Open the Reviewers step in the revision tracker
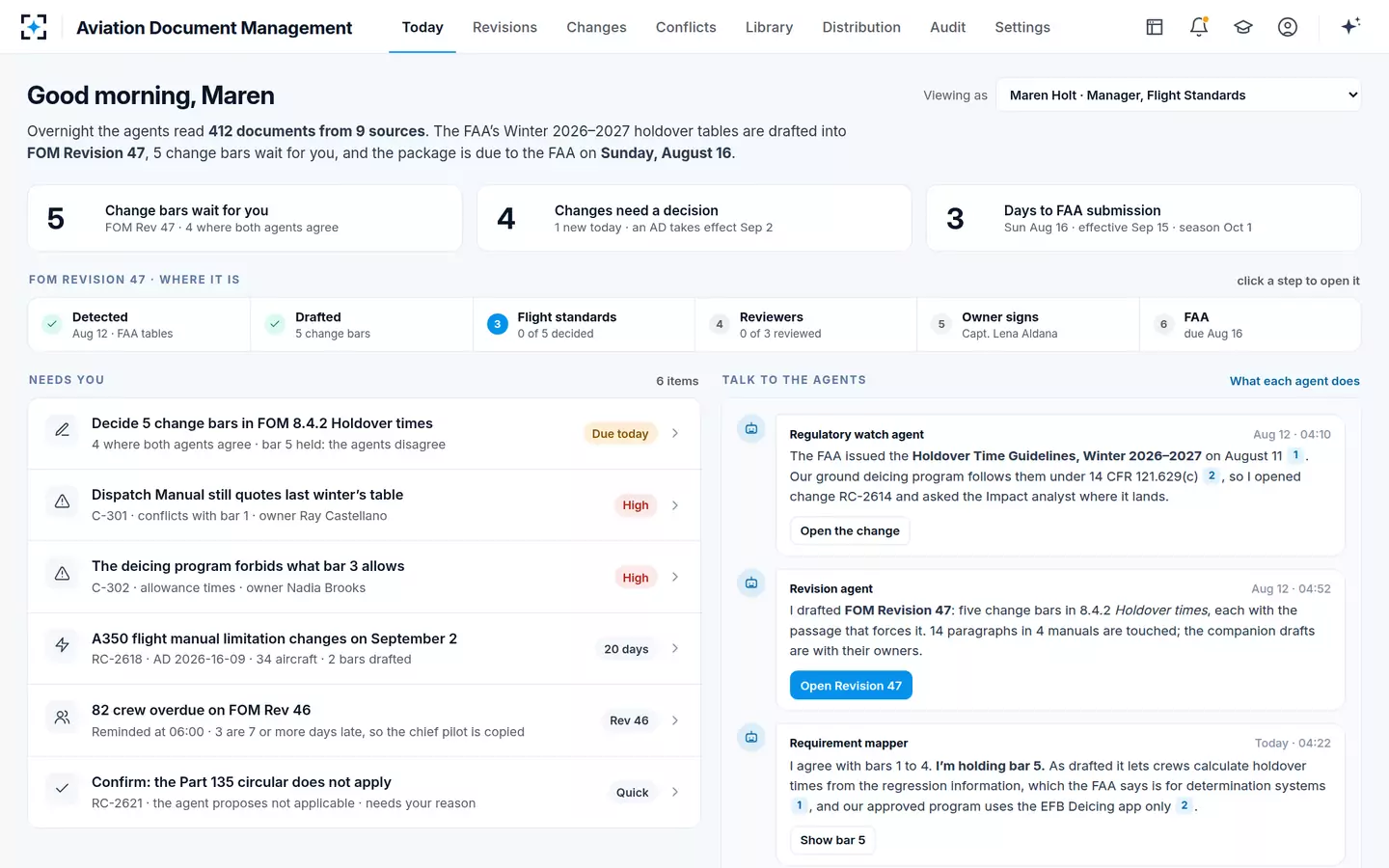The width and height of the screenshot is (1389, 868). [805, 324]
